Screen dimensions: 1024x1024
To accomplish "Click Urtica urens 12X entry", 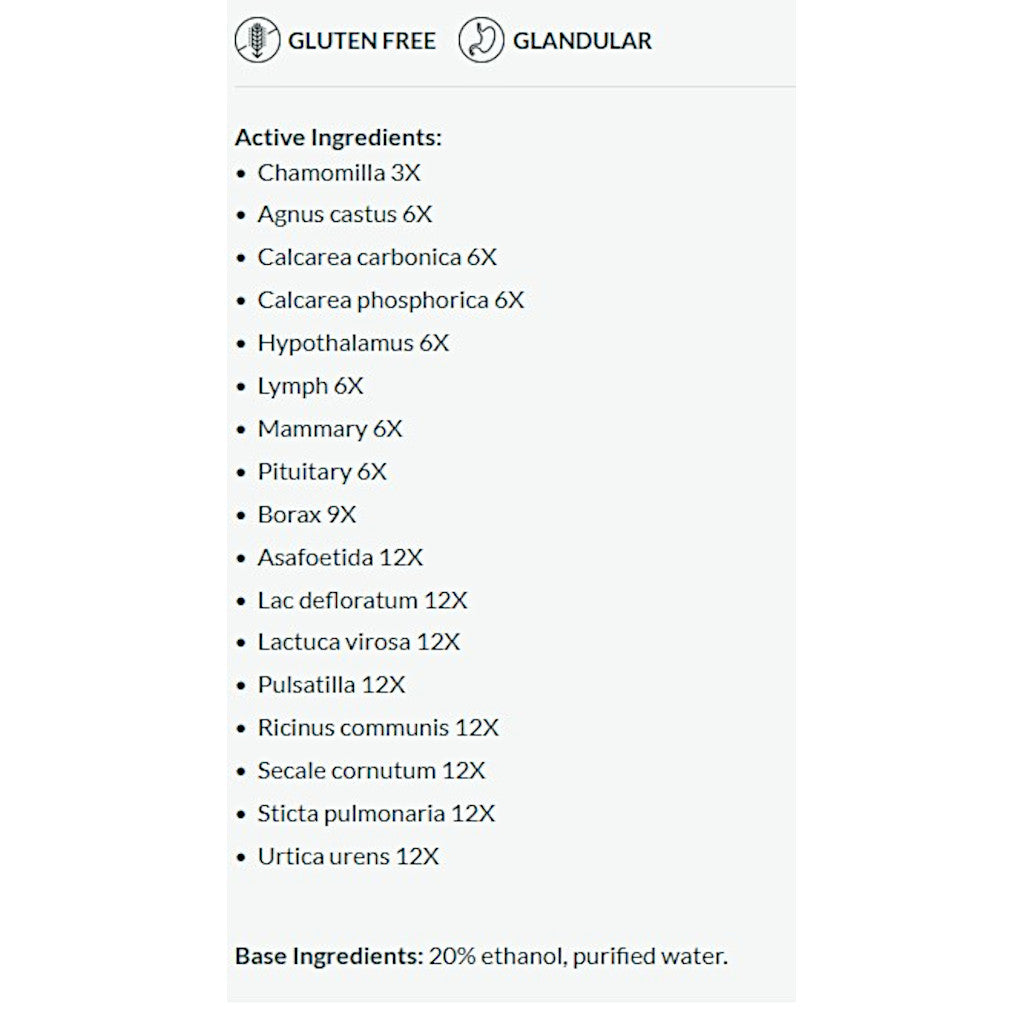I will point(348,856).
